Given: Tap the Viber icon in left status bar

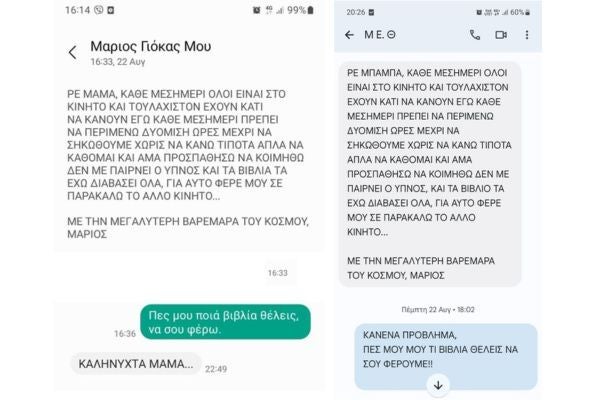Looking at the screenshot, I should tap(99, 10).
